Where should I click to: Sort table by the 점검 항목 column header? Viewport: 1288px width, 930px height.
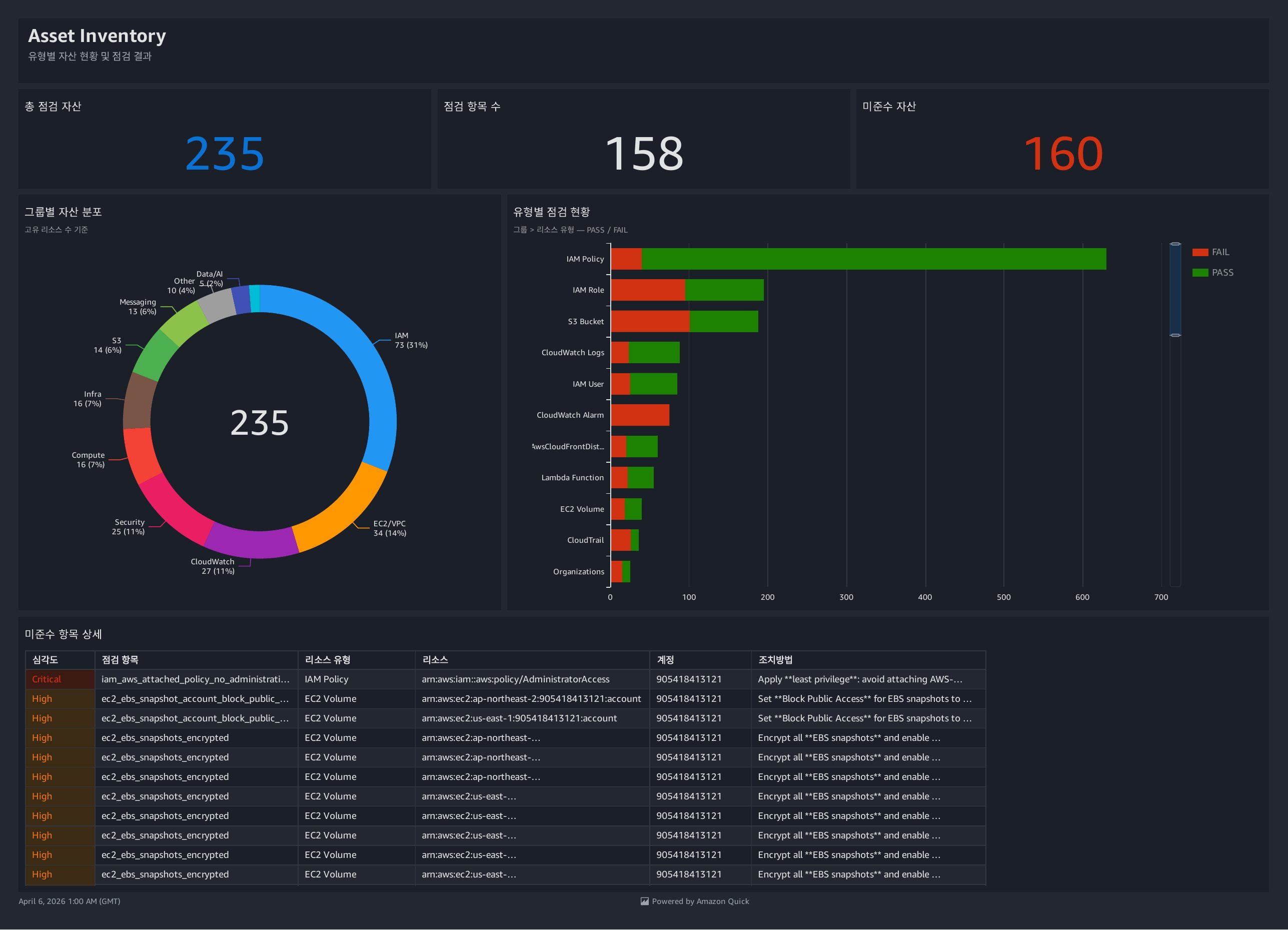point(196,659)
